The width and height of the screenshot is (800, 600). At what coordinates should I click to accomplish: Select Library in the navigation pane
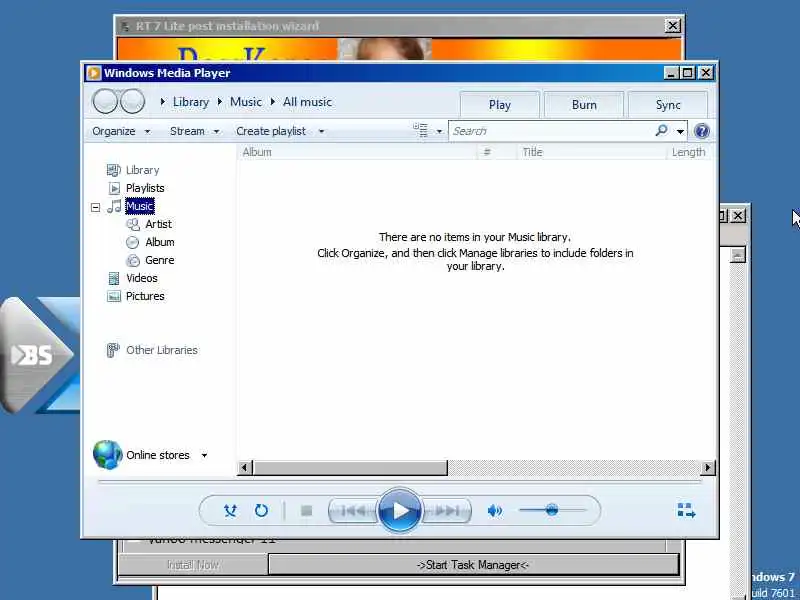(x=142, y=170)
